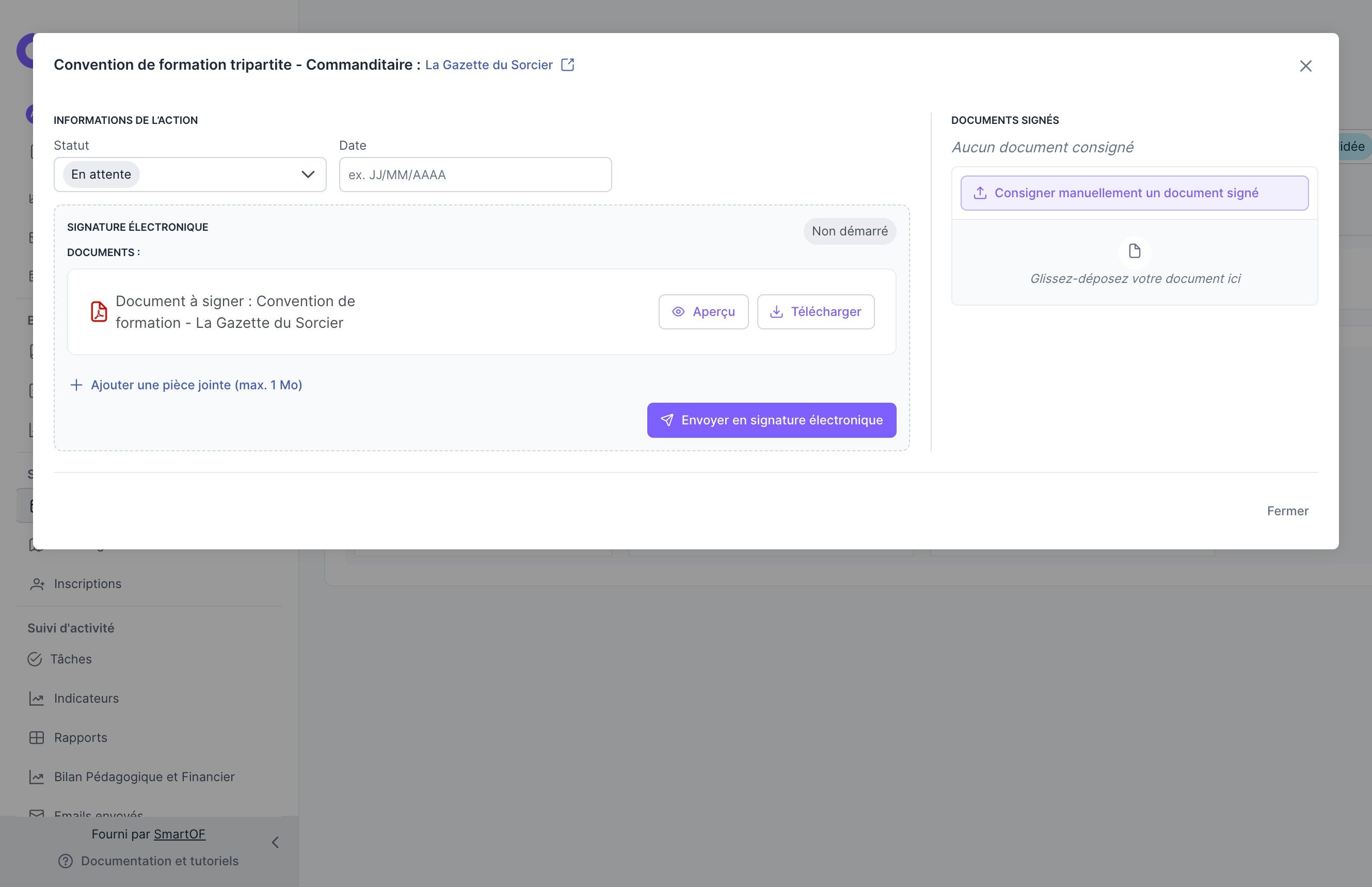This screenshot has width=1372, height=887.
Task: Click into the Date input field
Action: [475, 175]
